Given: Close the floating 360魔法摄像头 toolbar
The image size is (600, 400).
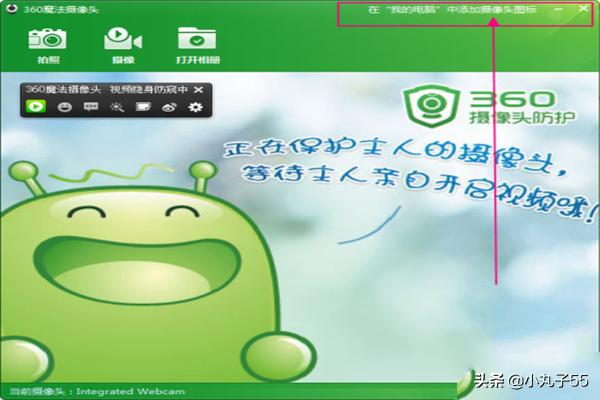Looking at the screenshot, I should click(x=198, y=90).
